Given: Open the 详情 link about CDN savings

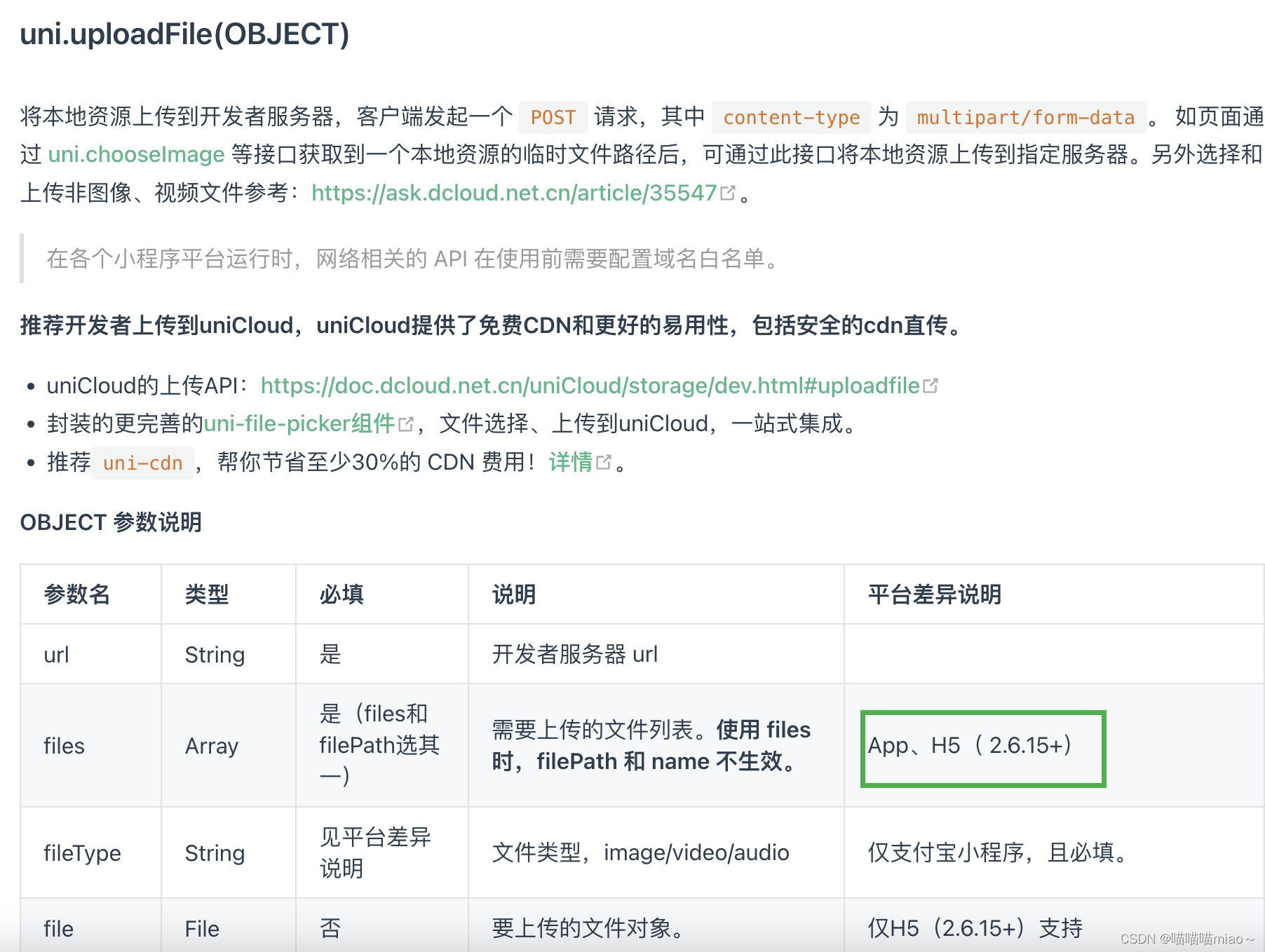Looking at the screenshot, I should [x=571, y=461].
